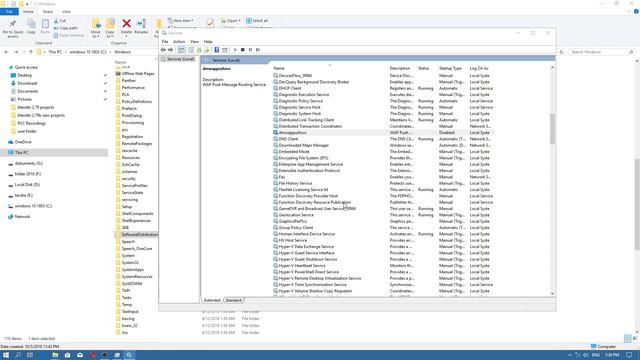Select the dmwappushsvc service row

pos(383,133)
